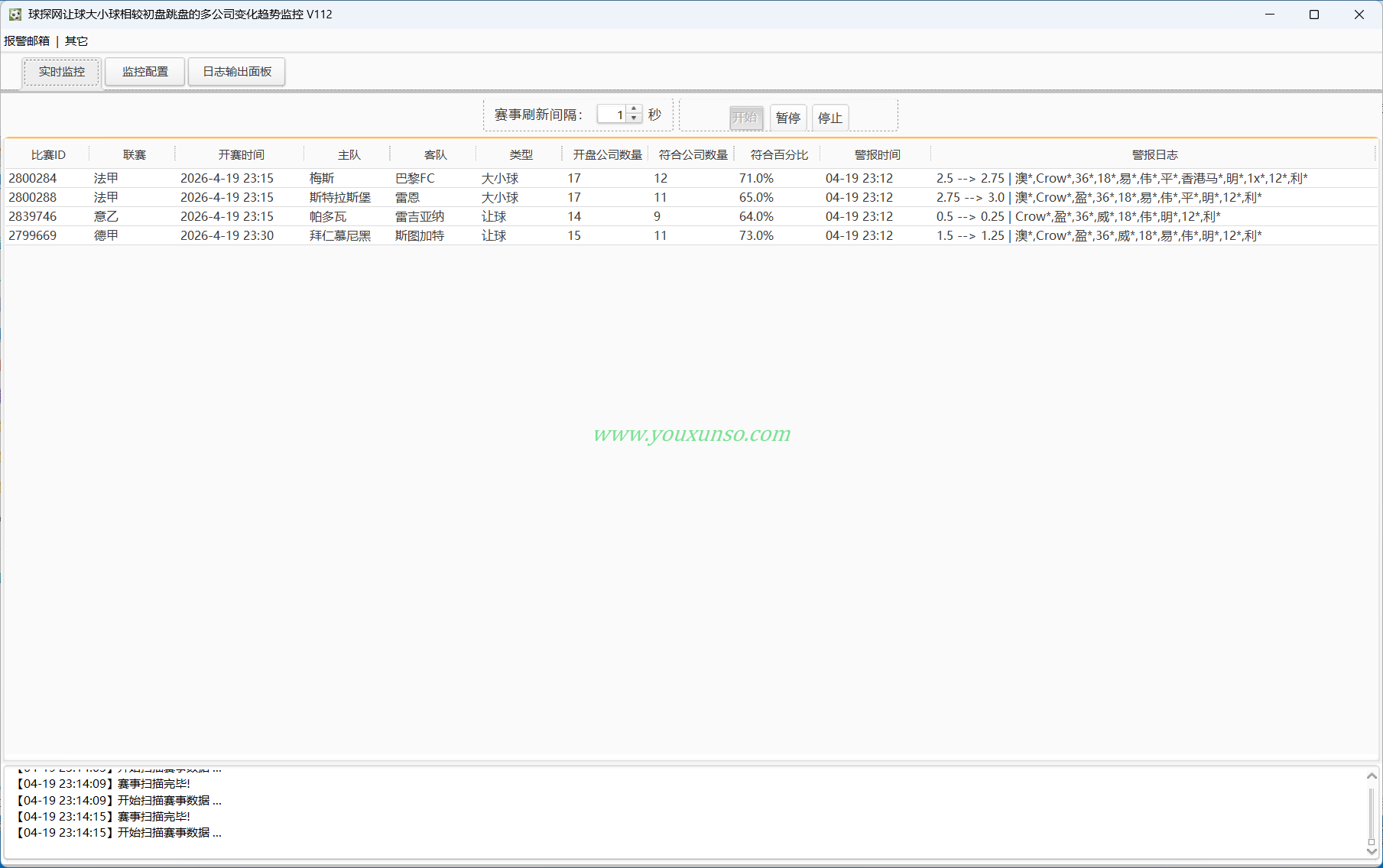The image size is (1383, 868).
Task: Switch to the 实时监控 tab
Action: [62, 72]
